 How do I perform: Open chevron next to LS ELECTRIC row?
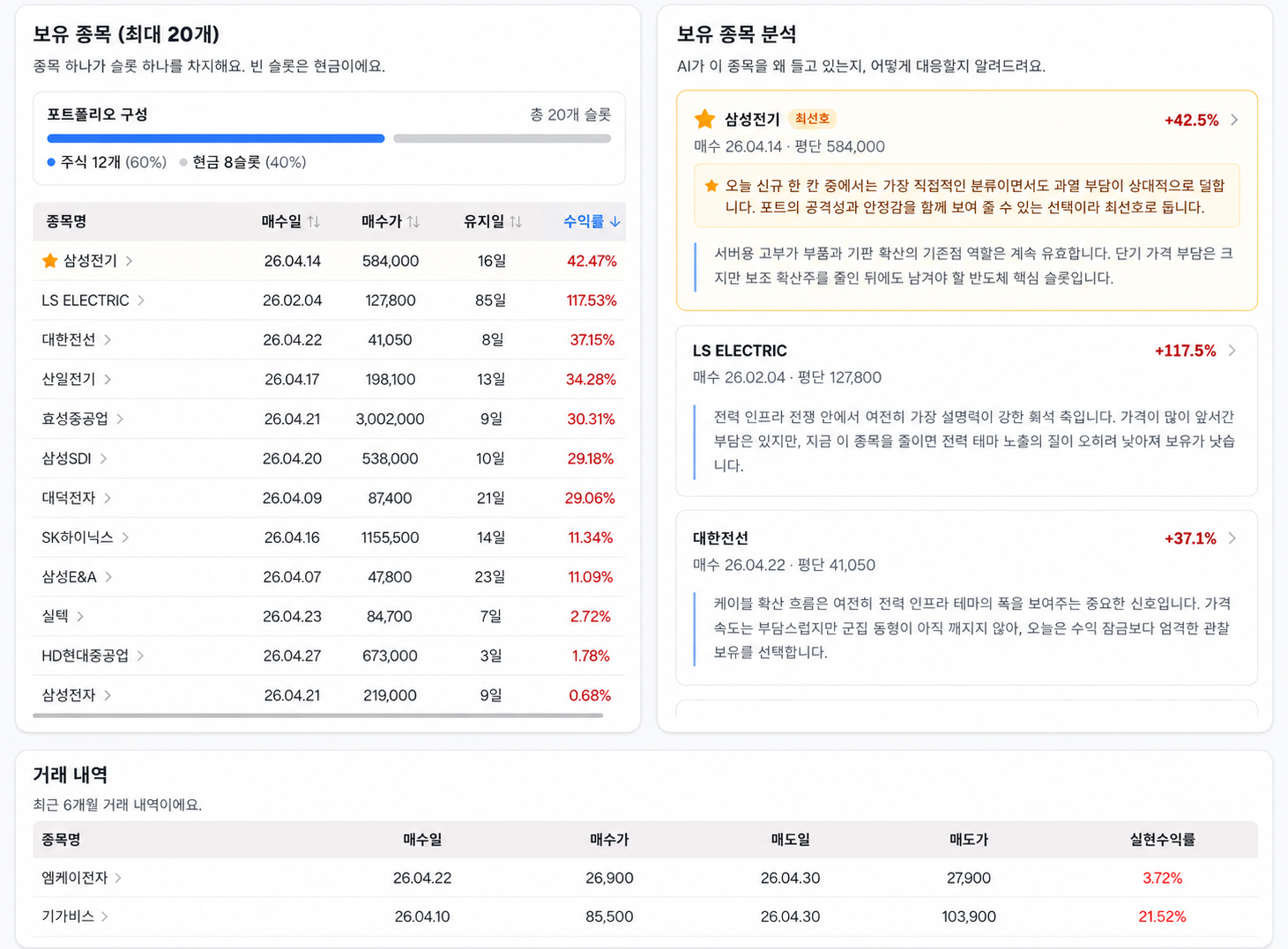click(141, 300)
